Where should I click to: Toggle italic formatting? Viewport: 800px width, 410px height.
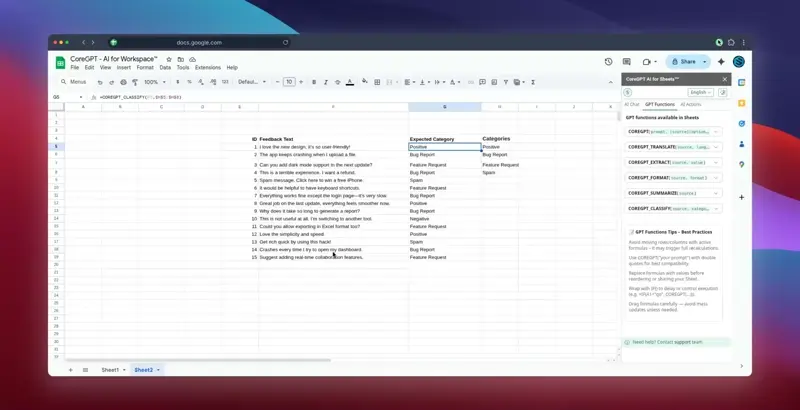tap(326, 82)
